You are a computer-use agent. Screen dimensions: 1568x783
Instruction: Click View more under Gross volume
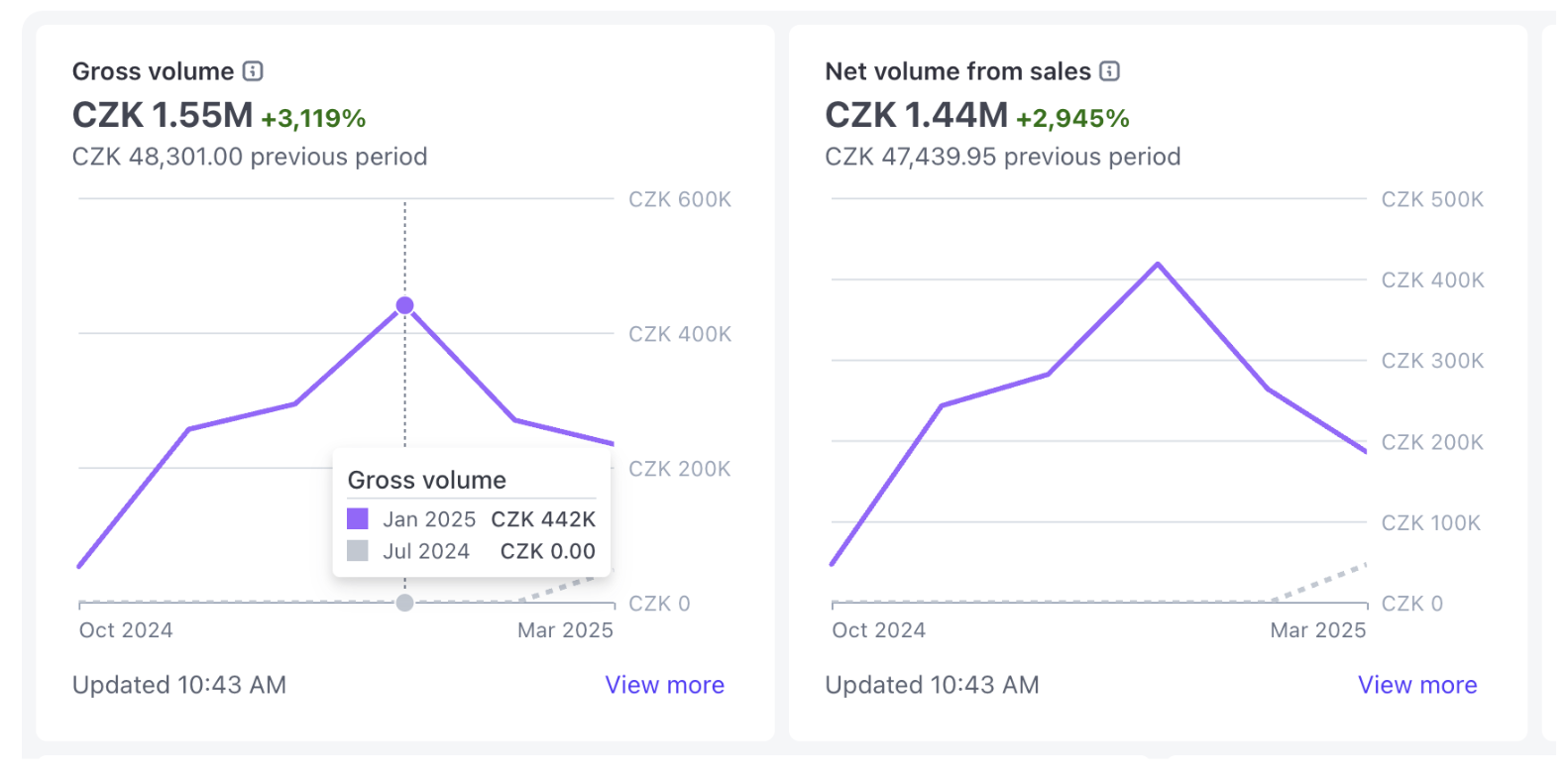point(664,684)
